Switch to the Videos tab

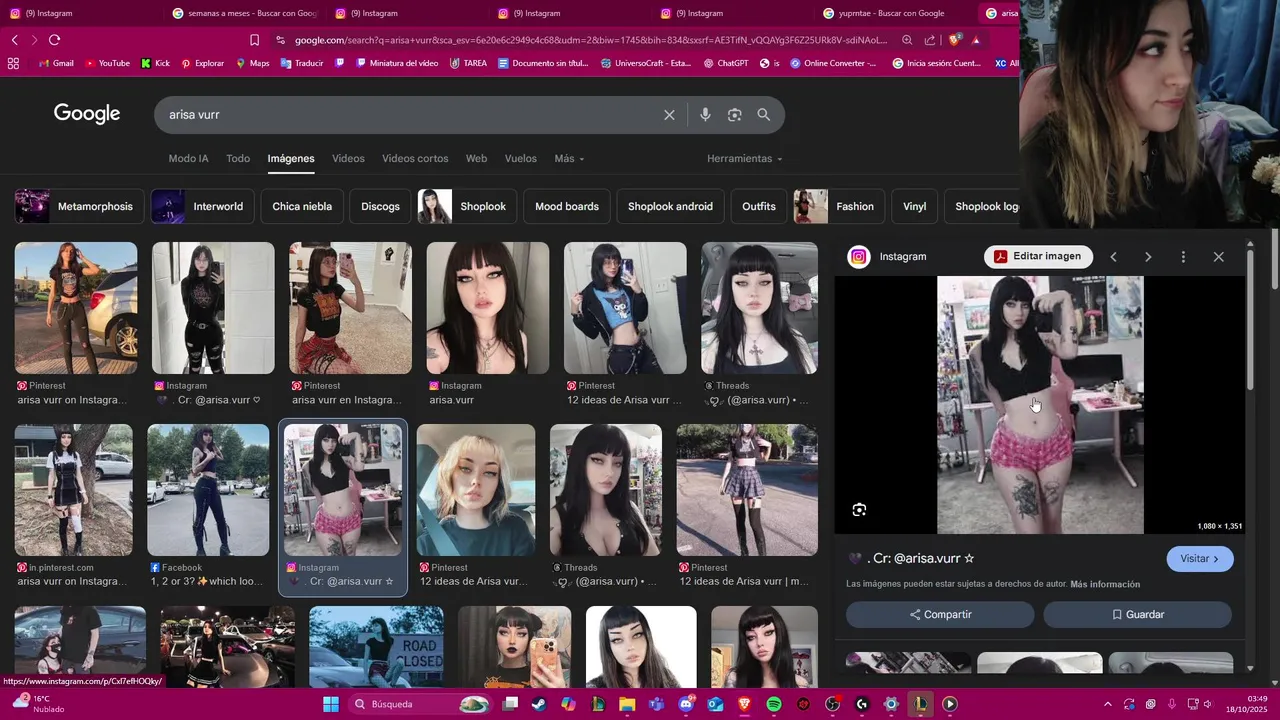(348, 159)
